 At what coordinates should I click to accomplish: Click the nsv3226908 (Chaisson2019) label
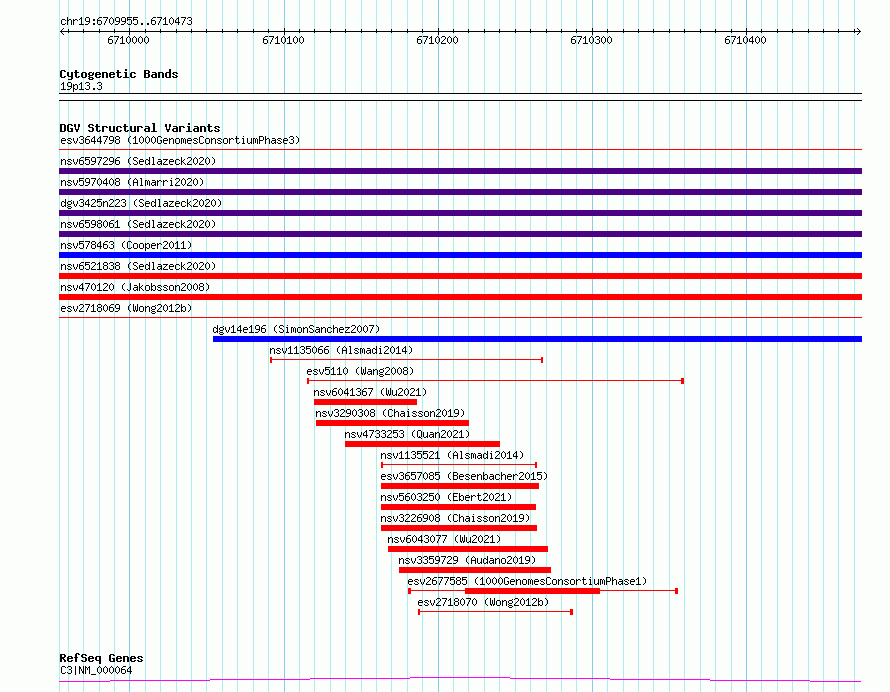[455, 518]
